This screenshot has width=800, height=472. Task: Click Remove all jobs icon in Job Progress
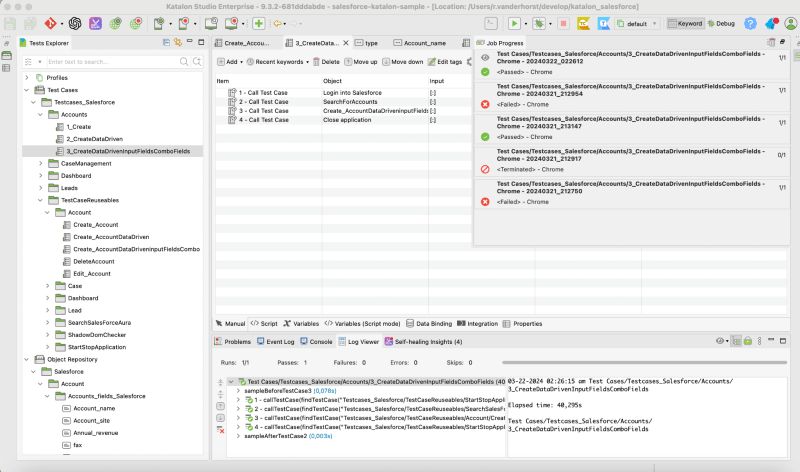tap(771, 42)
